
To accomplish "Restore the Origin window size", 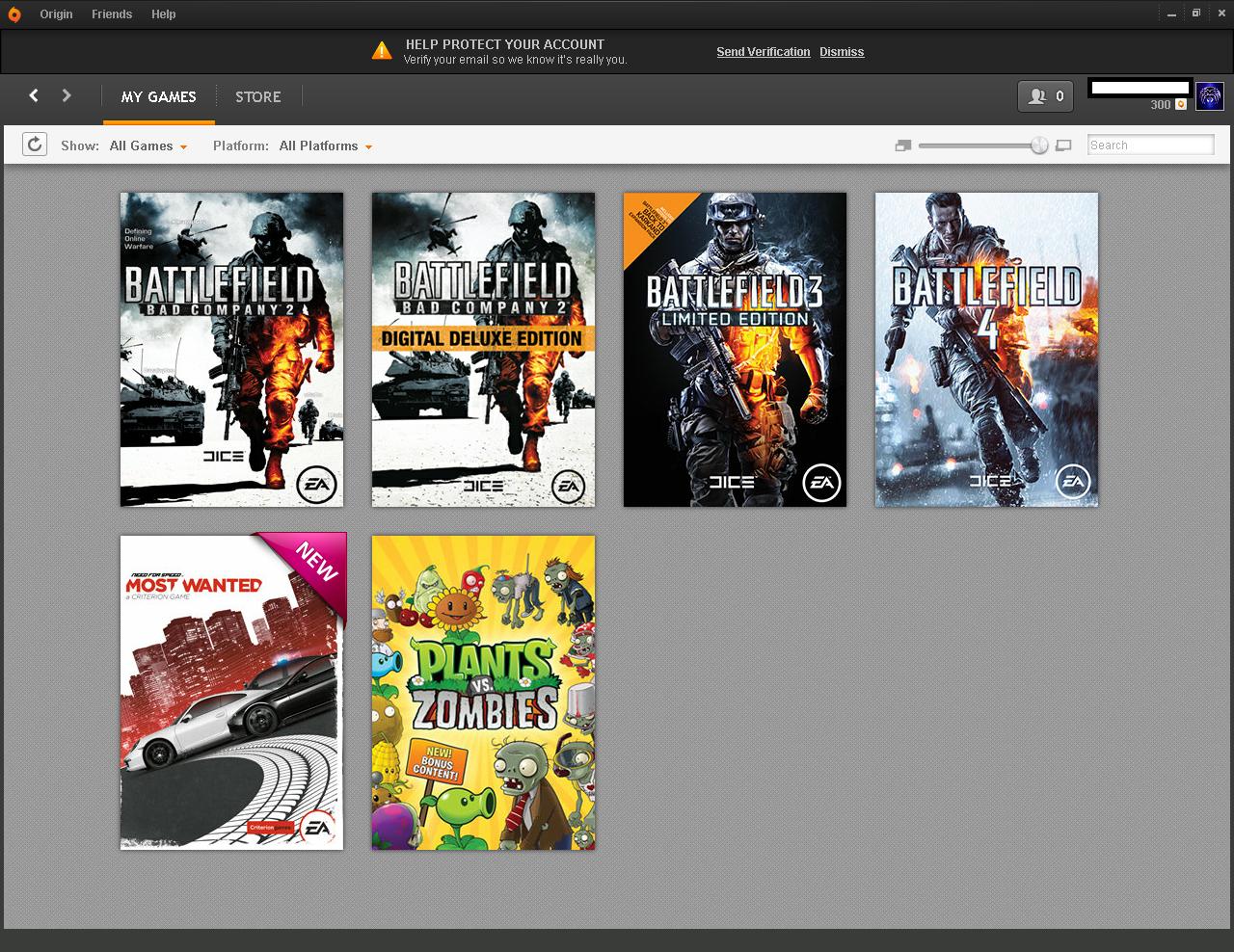I will pyautogui.click(x=1195, y=13).
